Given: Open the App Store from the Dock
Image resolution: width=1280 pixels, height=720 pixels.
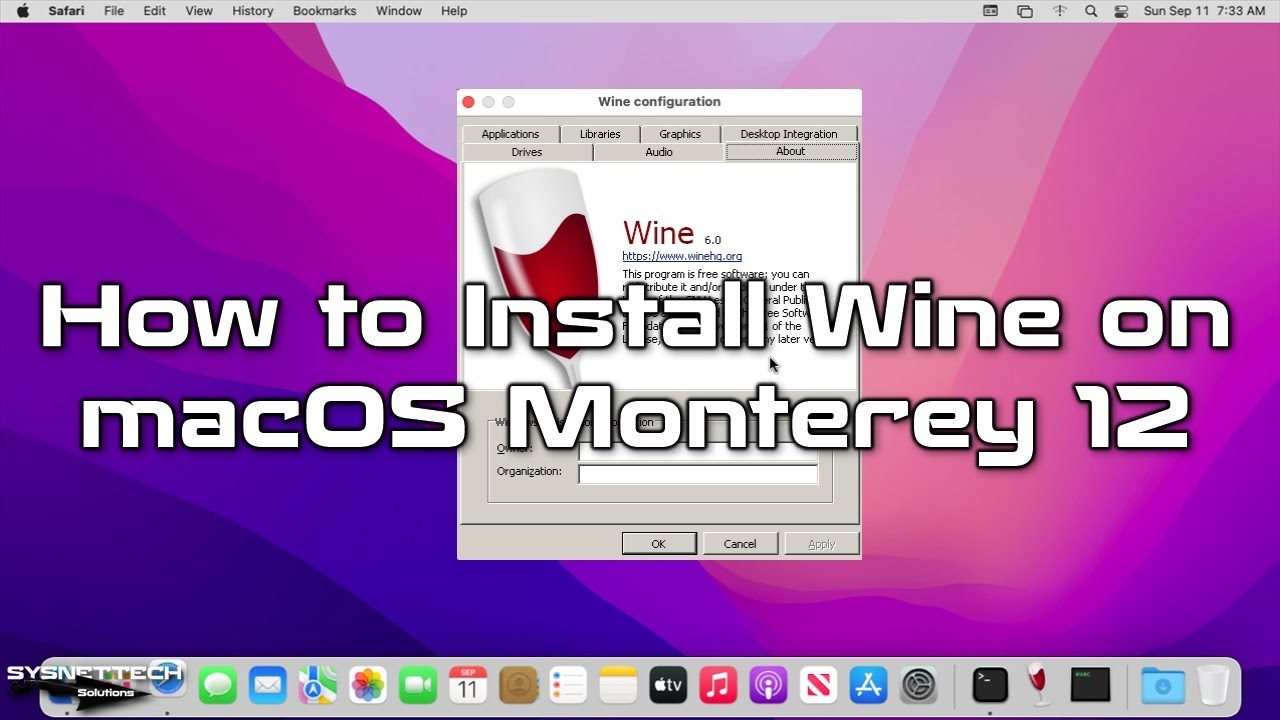Looking at the screenshot, I should click(x=868, y=685).
